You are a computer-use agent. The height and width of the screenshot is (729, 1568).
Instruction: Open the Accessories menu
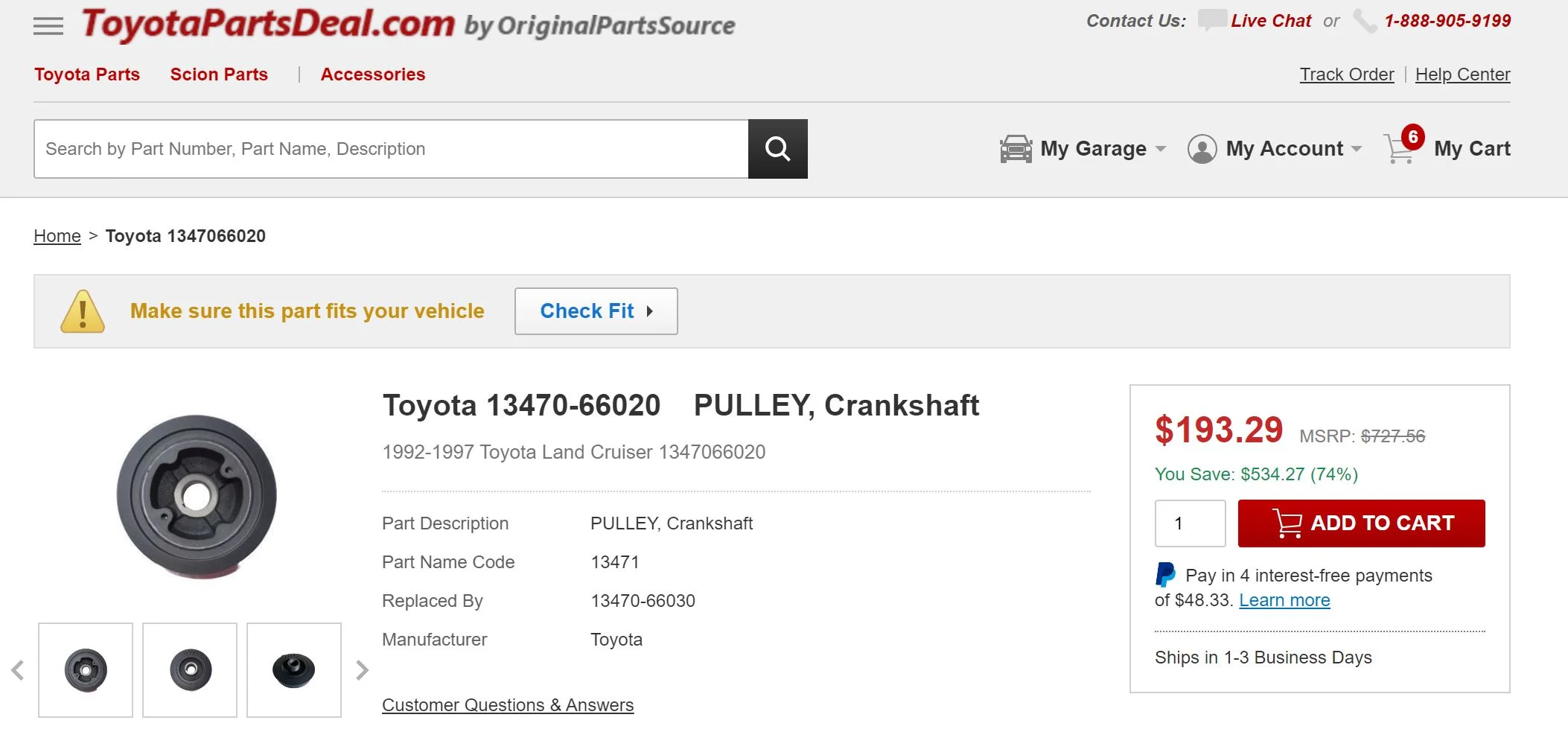pyautogui.click(x=373, y=74)
